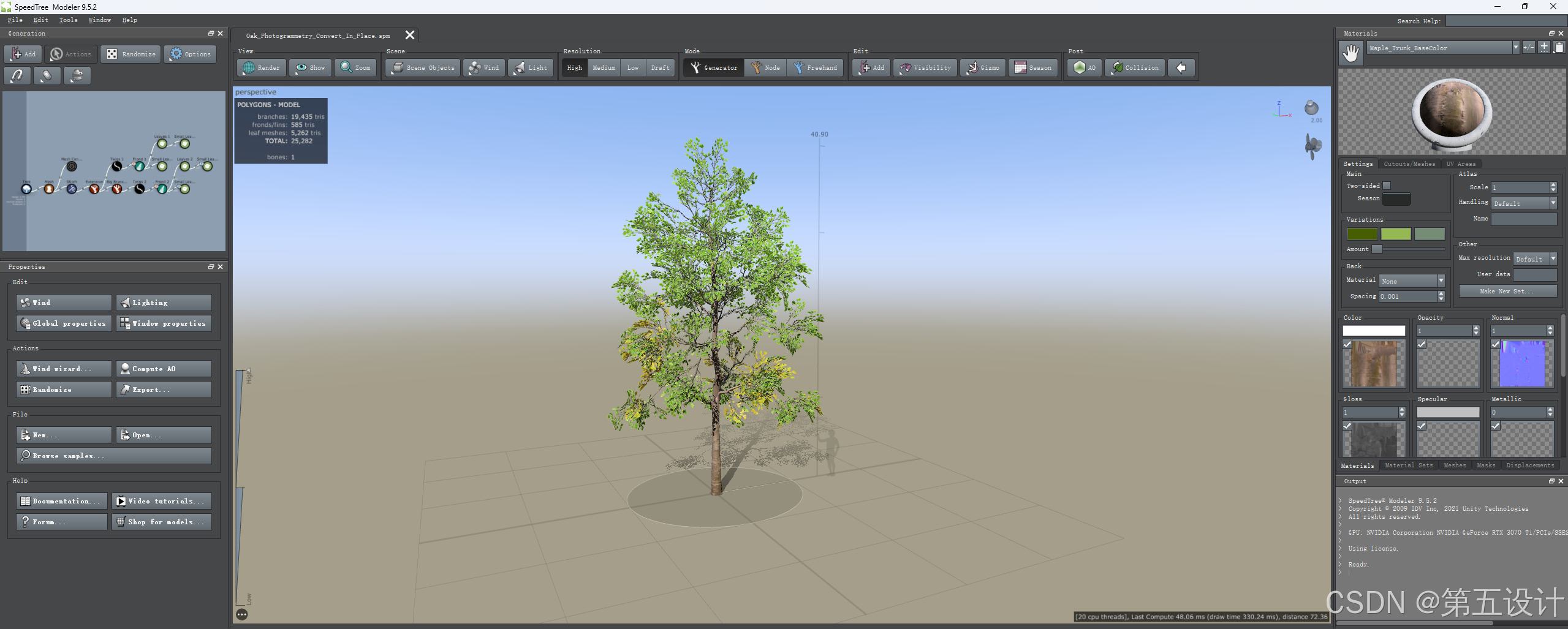The image size is (1568, 629).
Task: Toggle the Gloss map checkbox
Action: pos(1347,426)
